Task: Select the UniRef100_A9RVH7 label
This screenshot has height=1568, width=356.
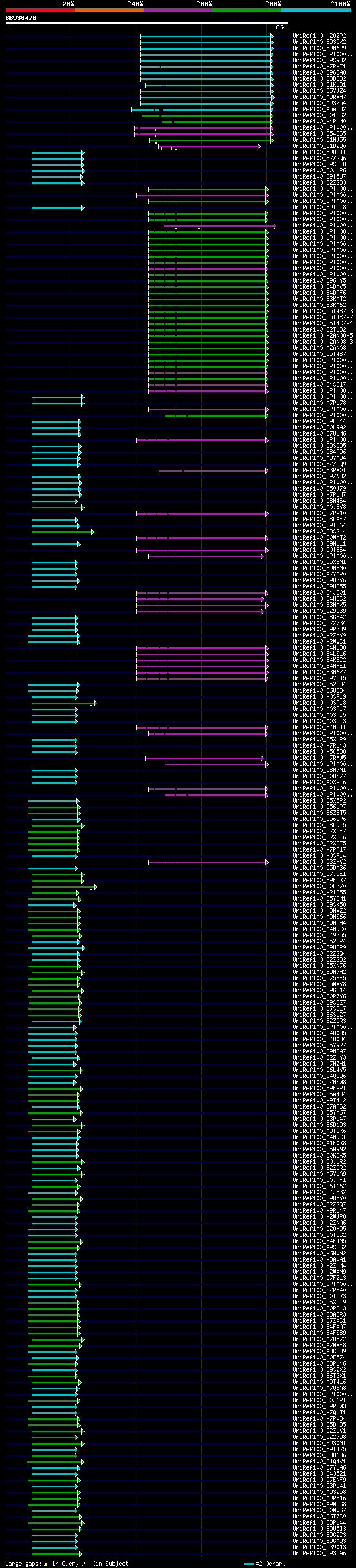Action: click(319, 97)
